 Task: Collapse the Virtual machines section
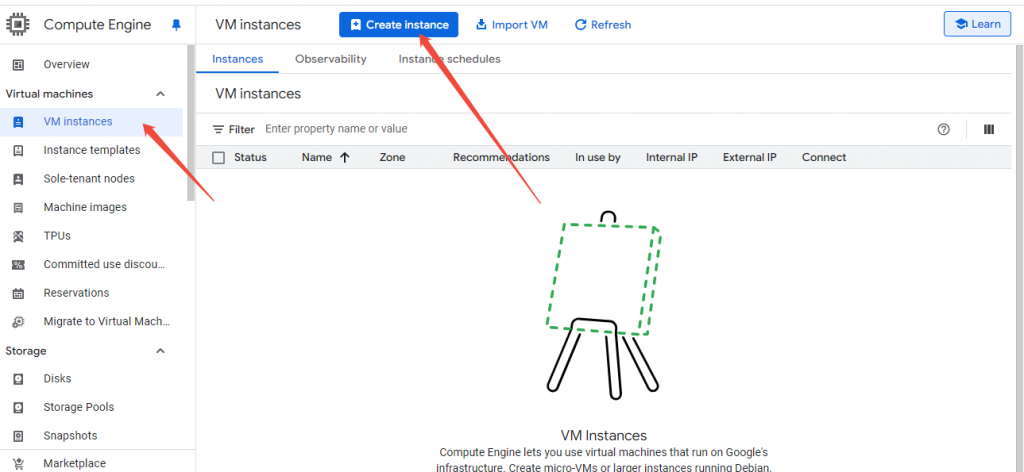point(161,94)
